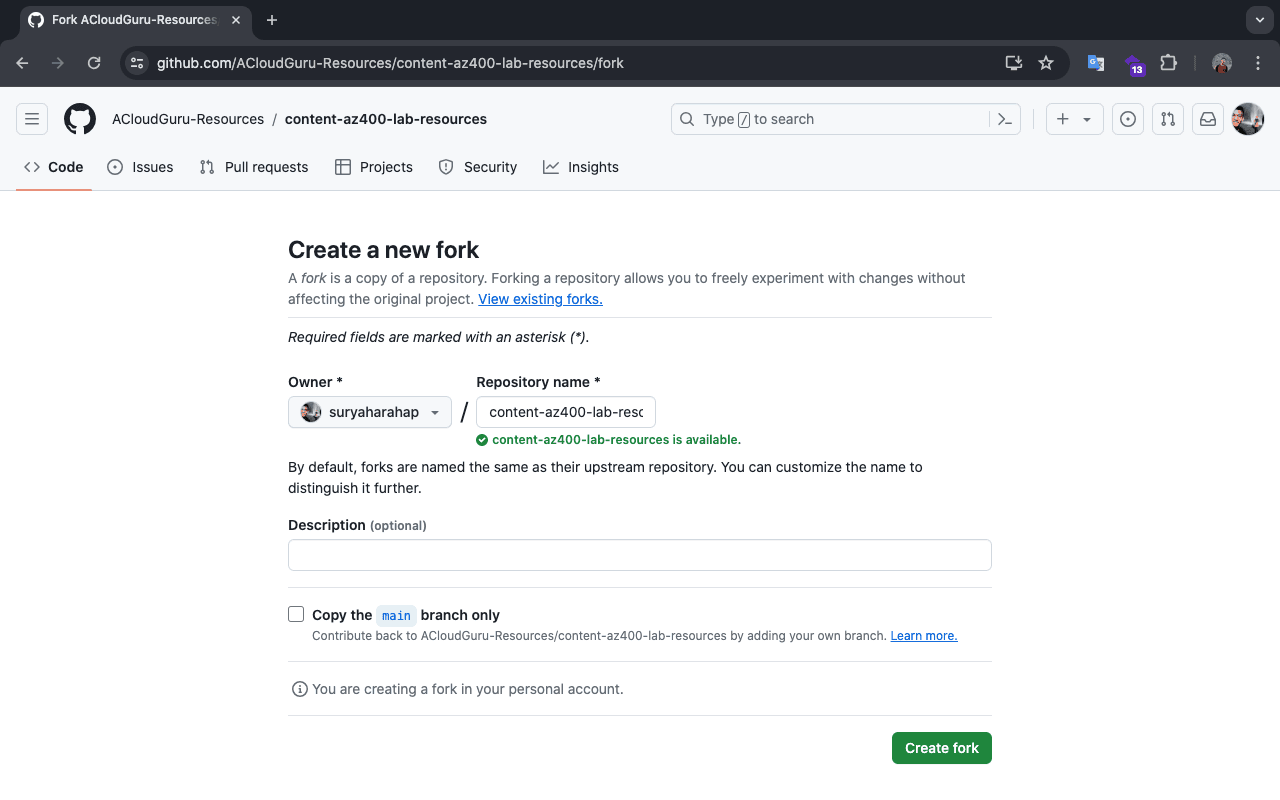Click the green availability check icon

point(482,440)
